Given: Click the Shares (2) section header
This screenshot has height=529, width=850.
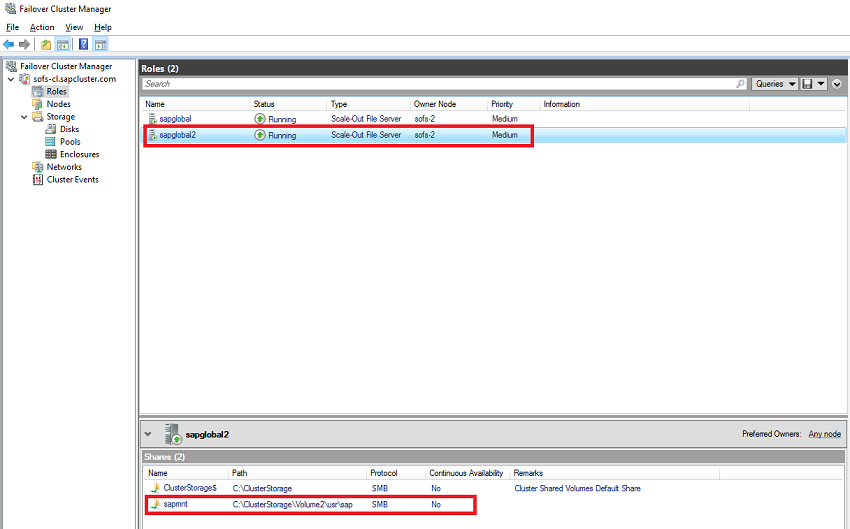Looking at the screenshot, I should (x=164, y=457).
